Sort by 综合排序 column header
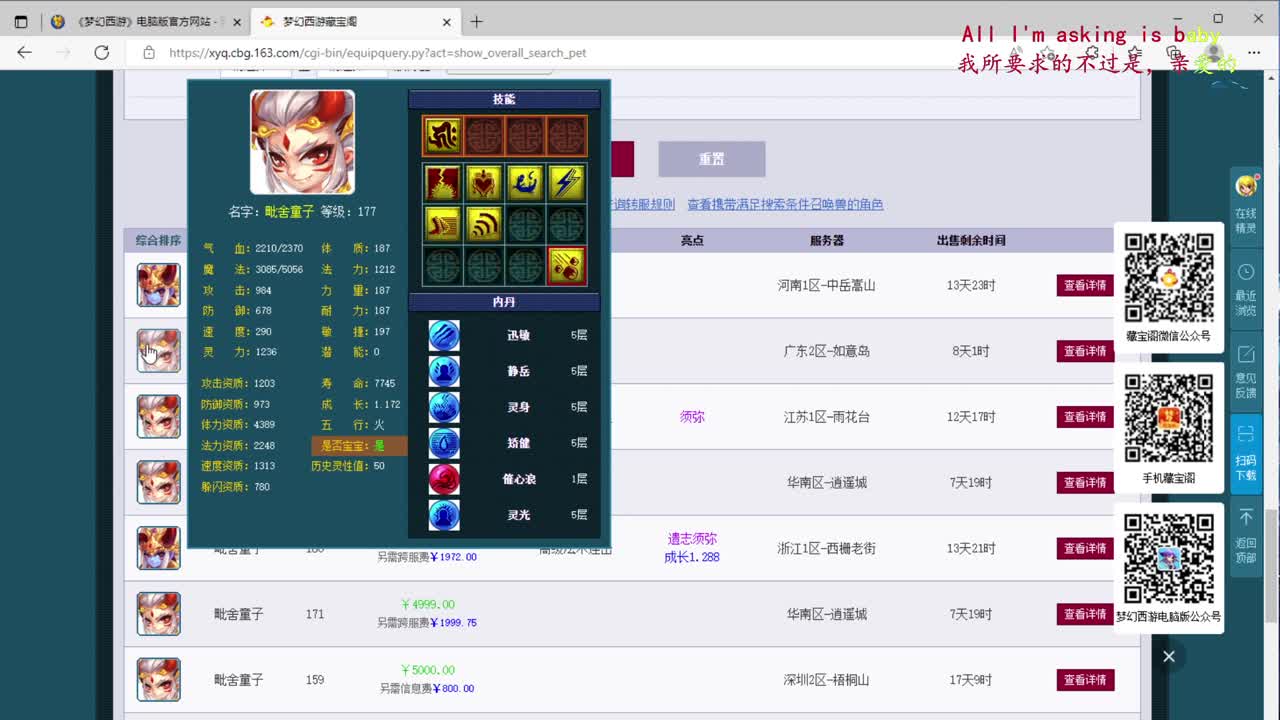The image size is (1280, 720). [x=158, y=240]
